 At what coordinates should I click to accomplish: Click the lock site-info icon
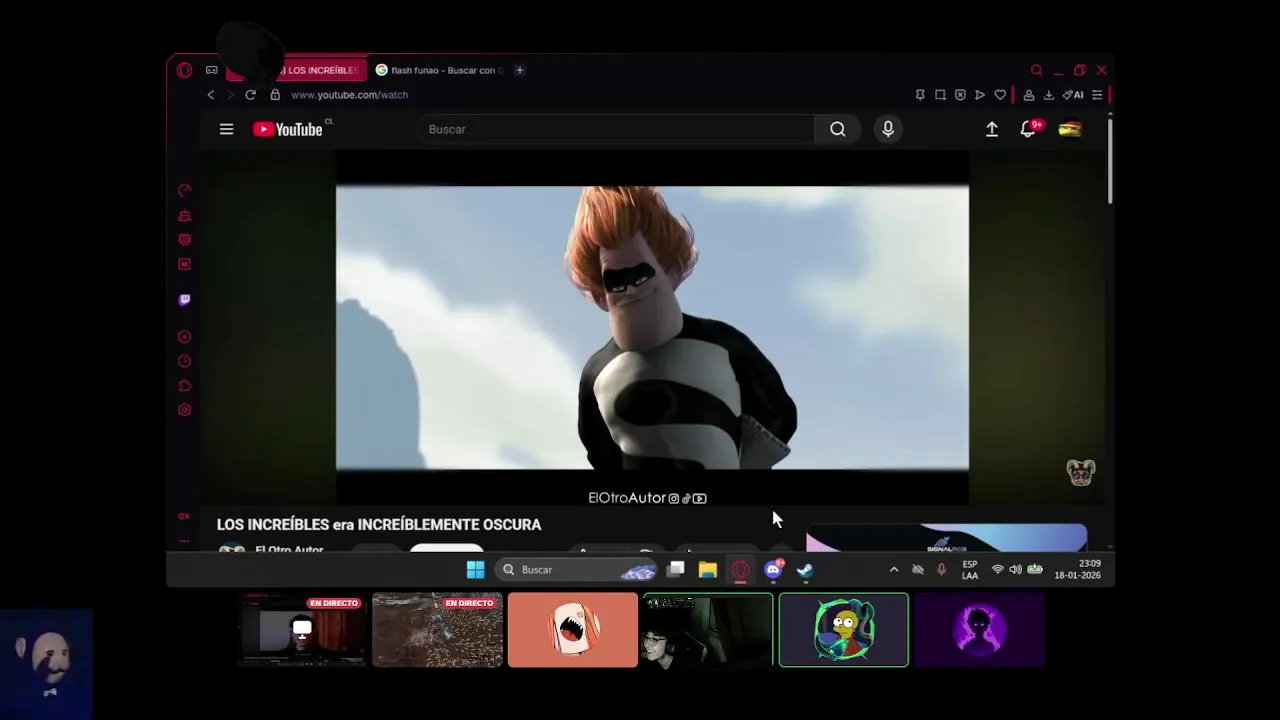point(275,95)
